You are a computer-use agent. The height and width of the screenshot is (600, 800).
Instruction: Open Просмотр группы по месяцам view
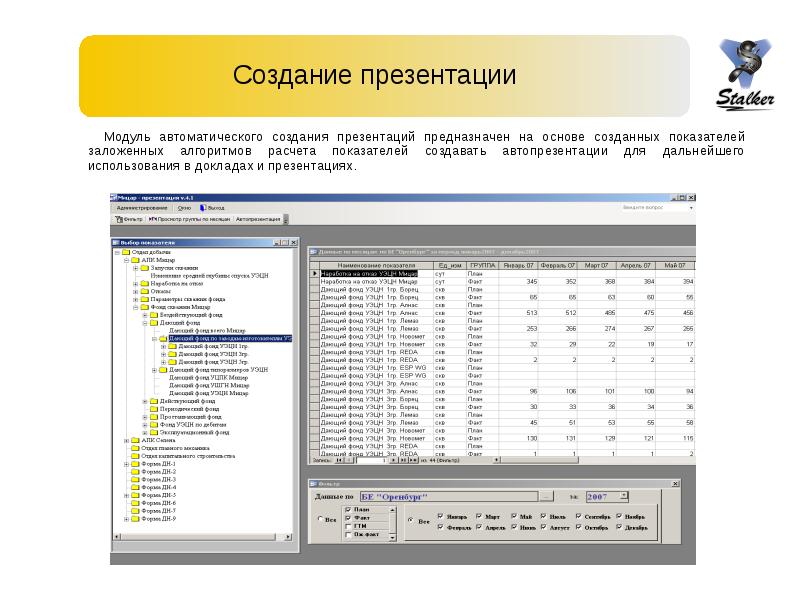(187, 217)
